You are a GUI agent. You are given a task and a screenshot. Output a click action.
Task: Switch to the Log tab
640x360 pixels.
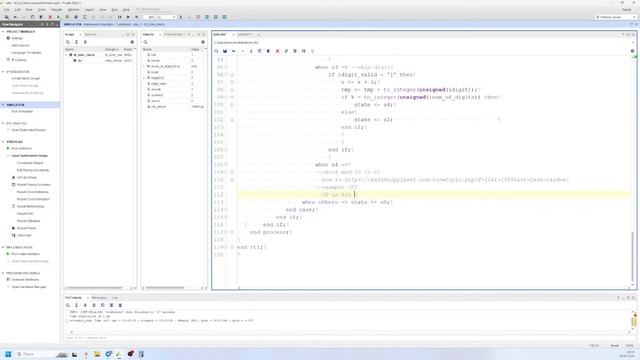click(115, 298)
